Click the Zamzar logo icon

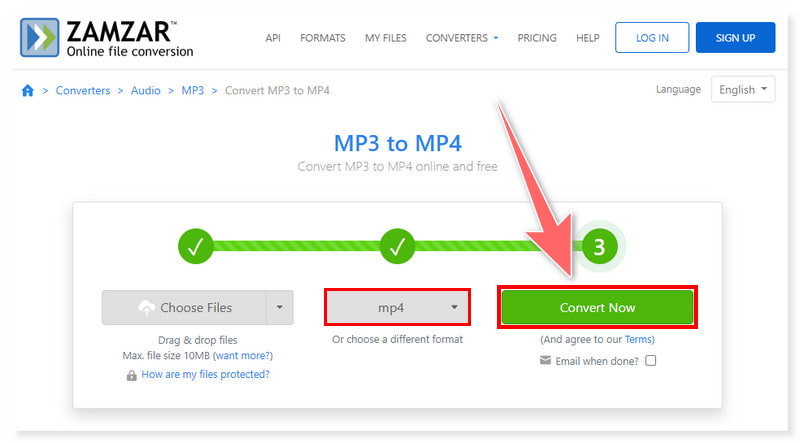pos(40,37)
